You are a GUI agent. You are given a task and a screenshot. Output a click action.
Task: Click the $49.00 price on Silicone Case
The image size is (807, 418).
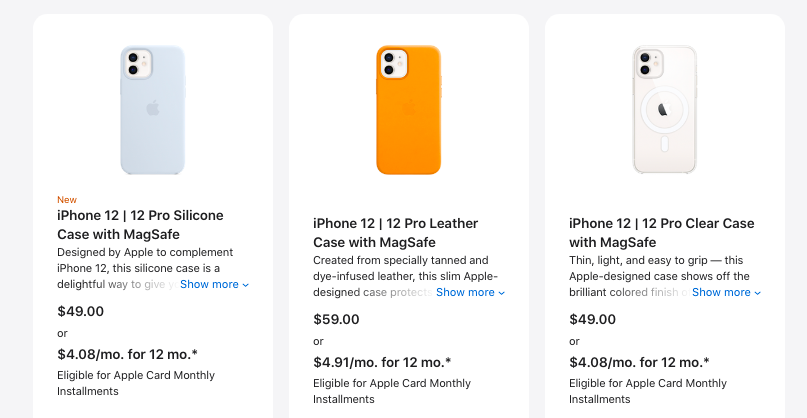point(80,311)
